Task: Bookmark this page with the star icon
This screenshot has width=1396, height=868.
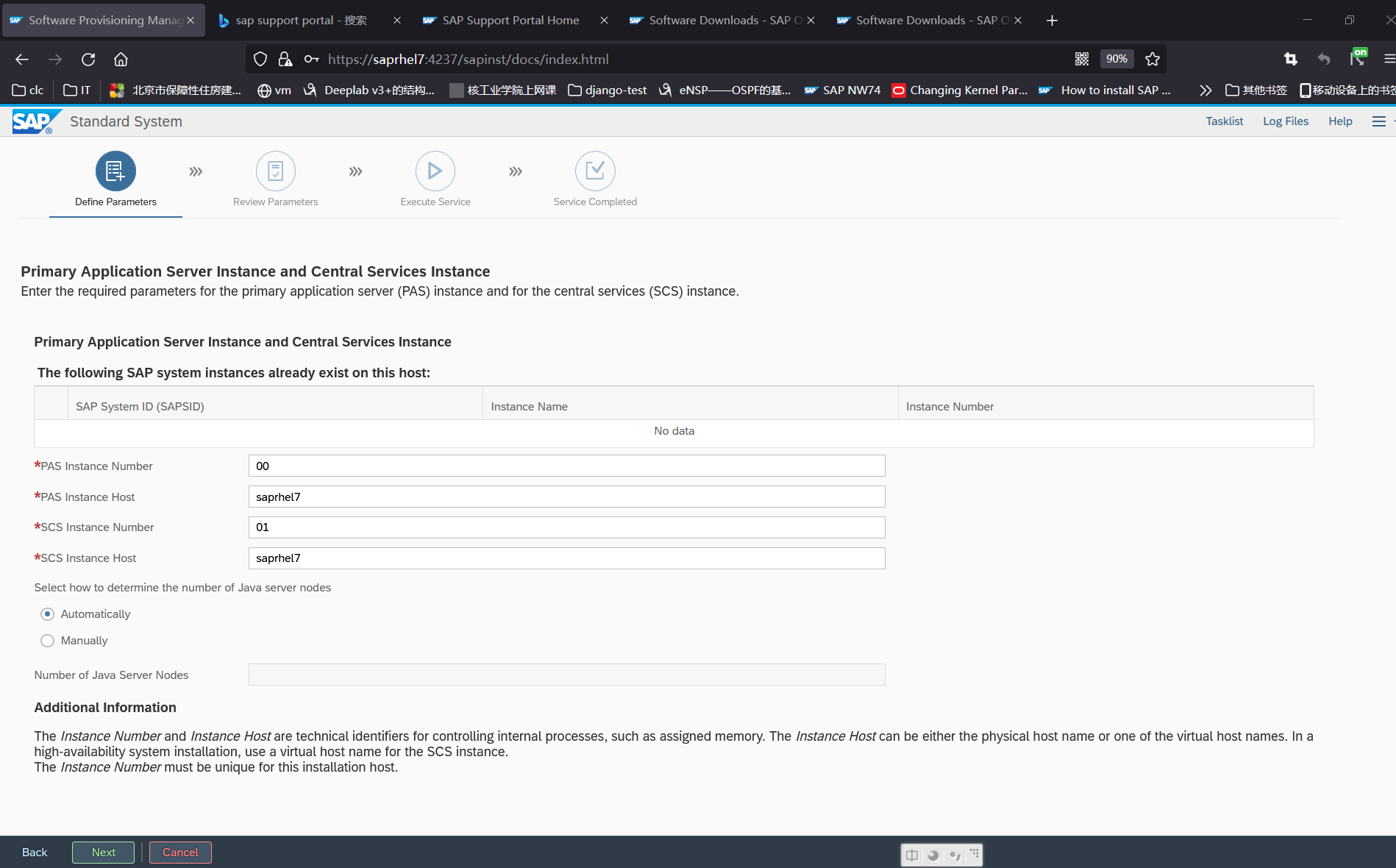Action: pos(1153,59)
